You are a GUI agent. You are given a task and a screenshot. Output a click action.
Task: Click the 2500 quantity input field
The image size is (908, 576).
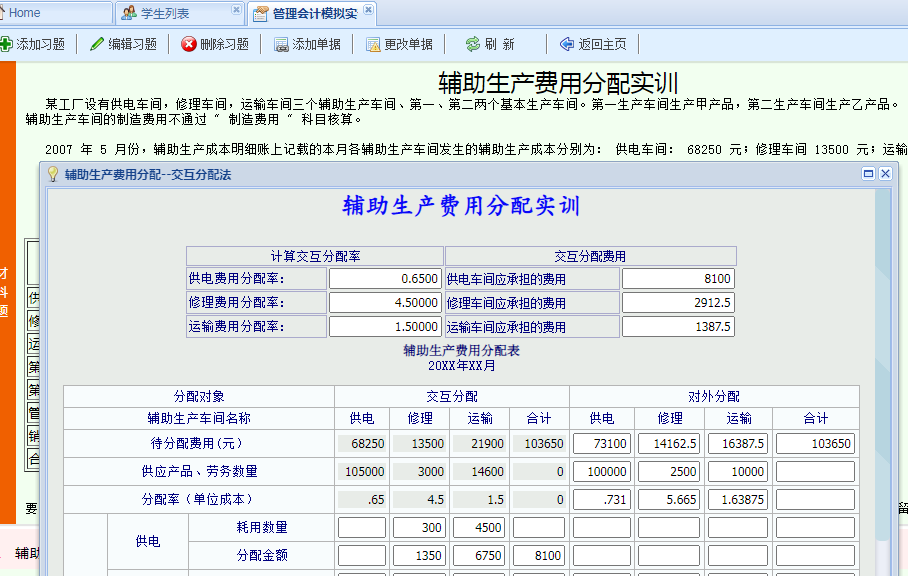pyautogui.click(x=669, y=471)
